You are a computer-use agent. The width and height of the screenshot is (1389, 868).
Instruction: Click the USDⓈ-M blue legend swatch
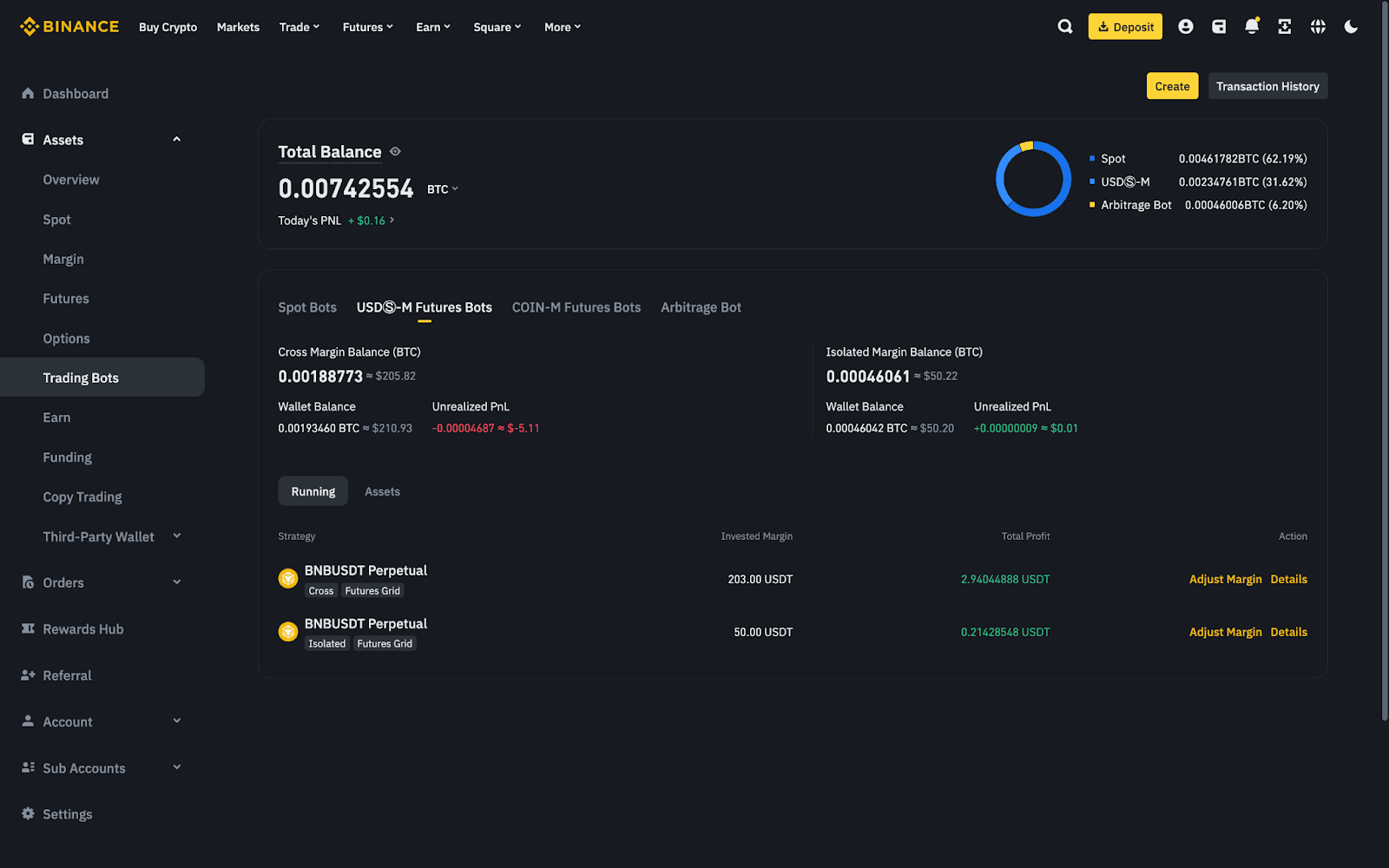[1092, 182]
